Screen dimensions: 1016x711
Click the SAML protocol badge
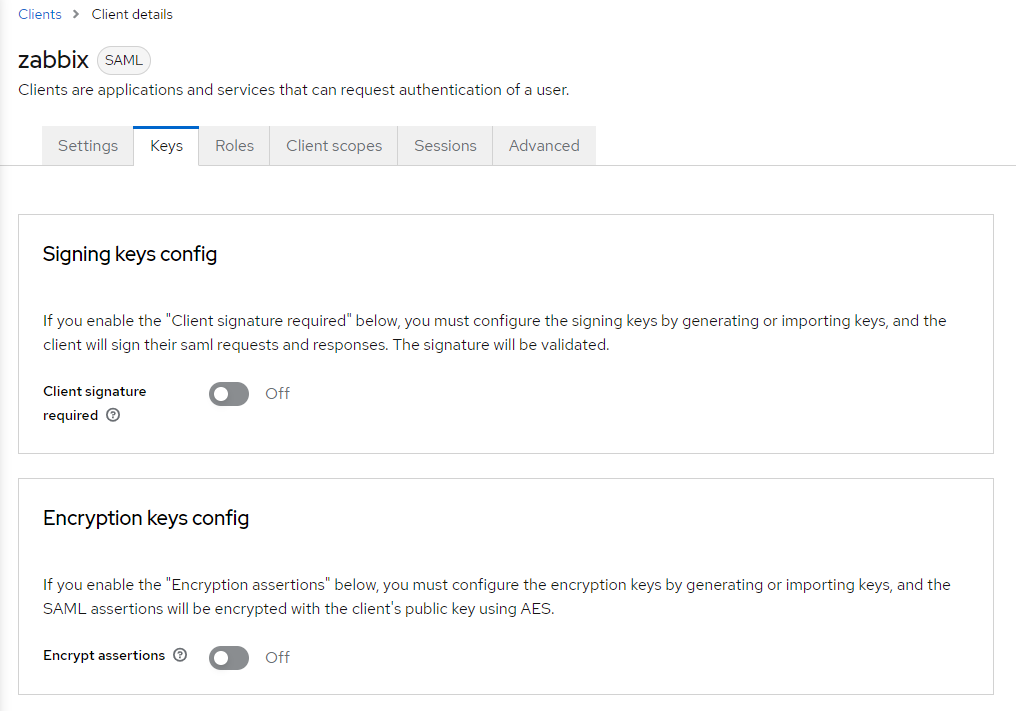coord(124,60)
